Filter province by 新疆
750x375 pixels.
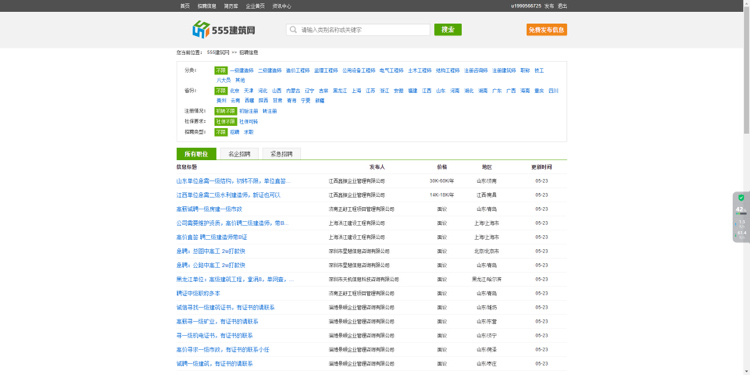pos(320,100)
